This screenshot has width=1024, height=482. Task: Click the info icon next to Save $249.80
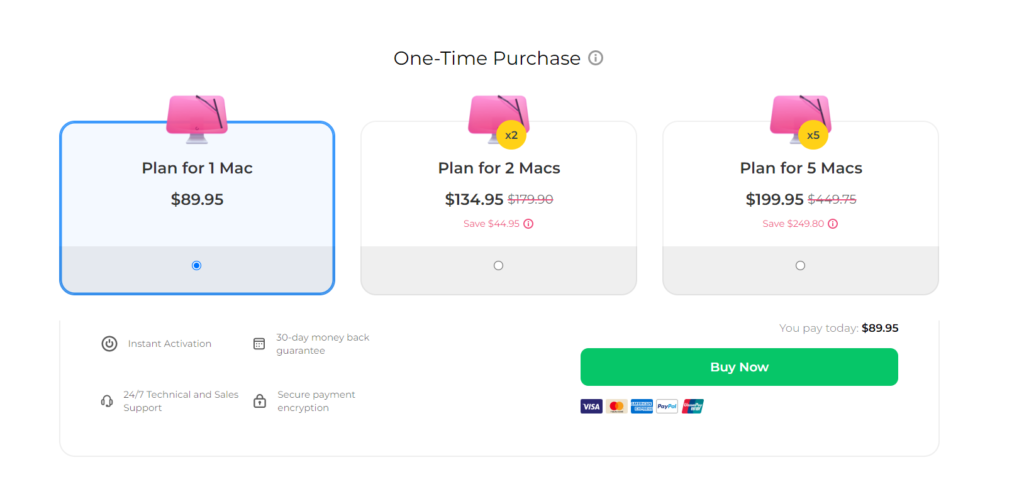tap(833, 224)
